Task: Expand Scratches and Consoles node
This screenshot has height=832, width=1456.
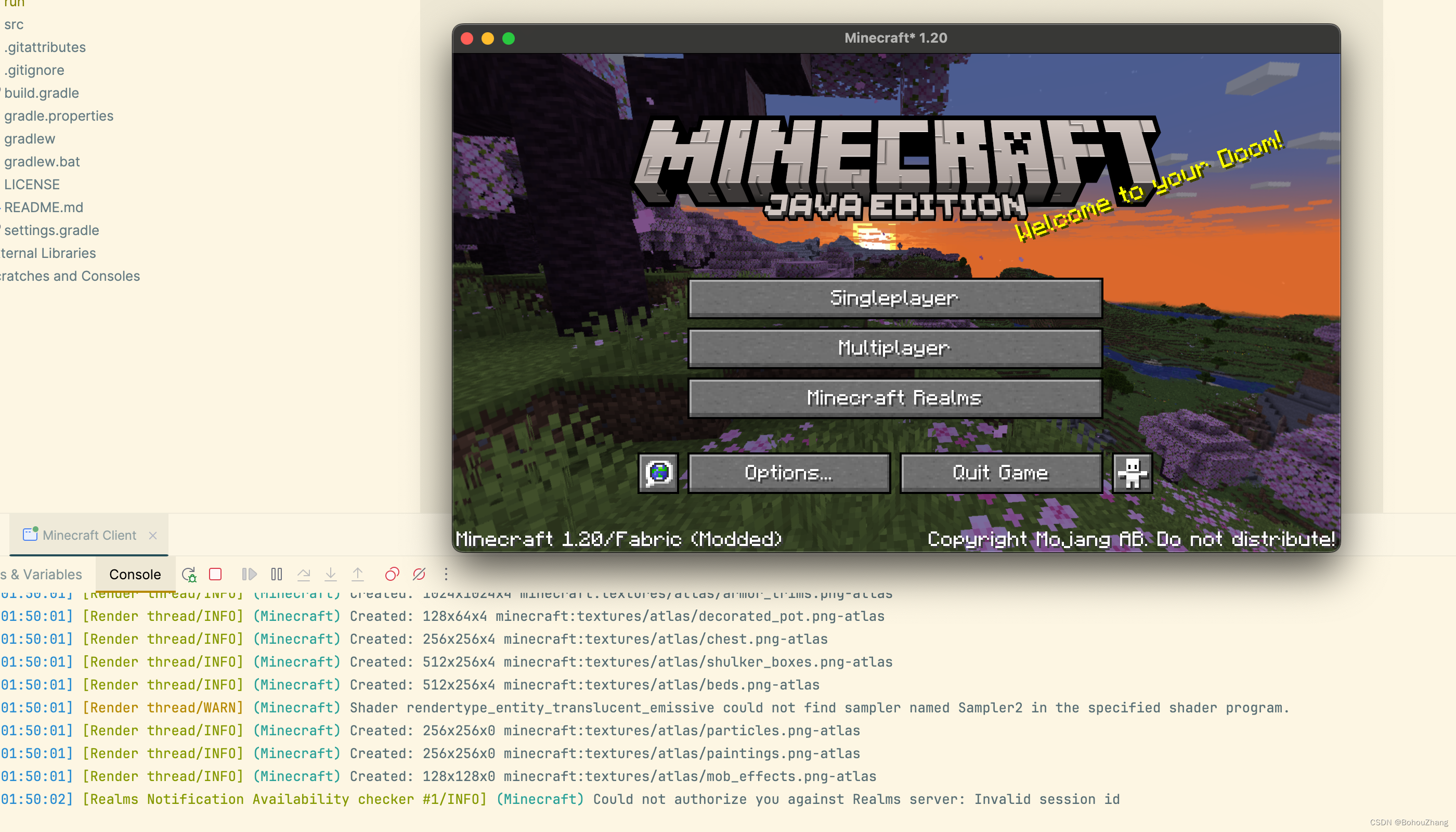Action: (x=70, y=276)
